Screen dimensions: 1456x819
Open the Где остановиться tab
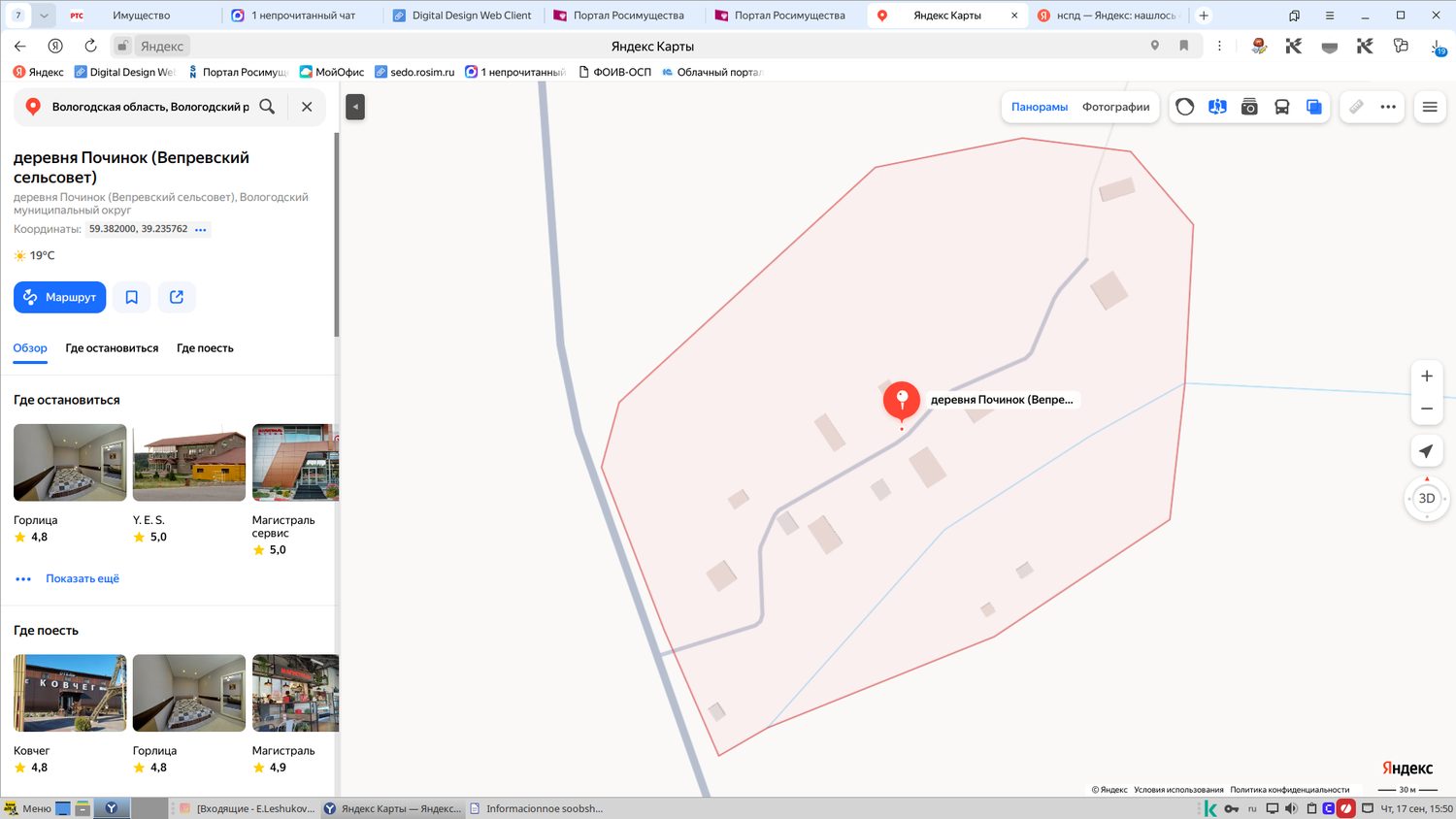click(112, 348)
